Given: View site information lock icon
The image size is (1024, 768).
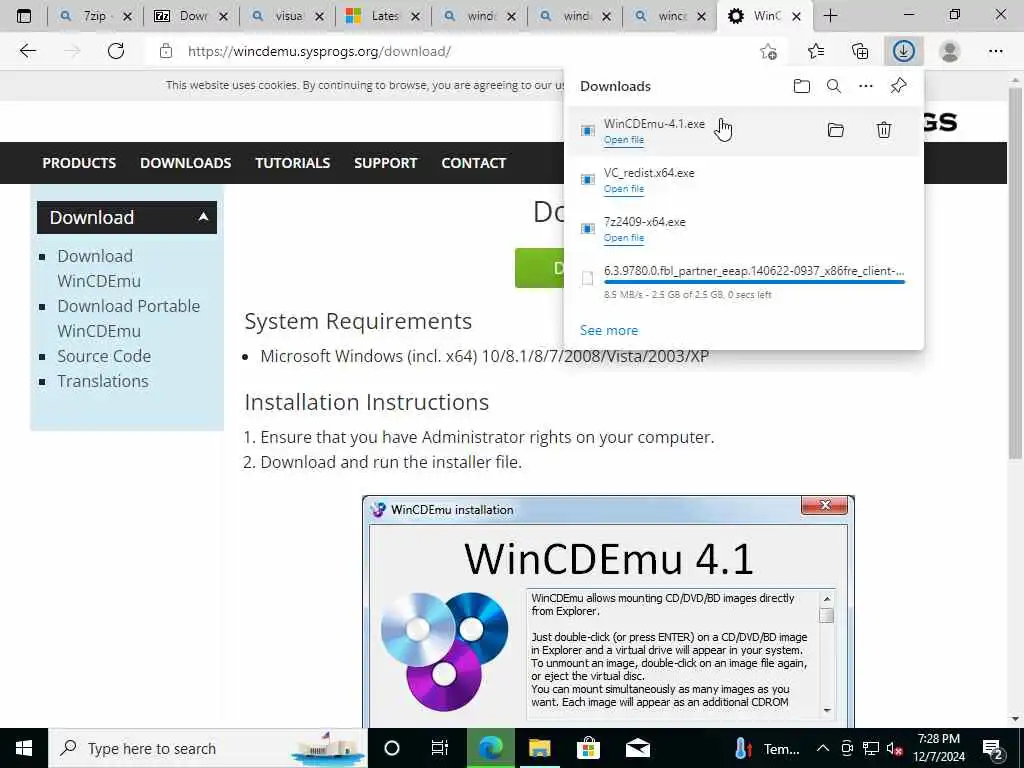Looking at the screenshot, I should [x=166, y=51].
